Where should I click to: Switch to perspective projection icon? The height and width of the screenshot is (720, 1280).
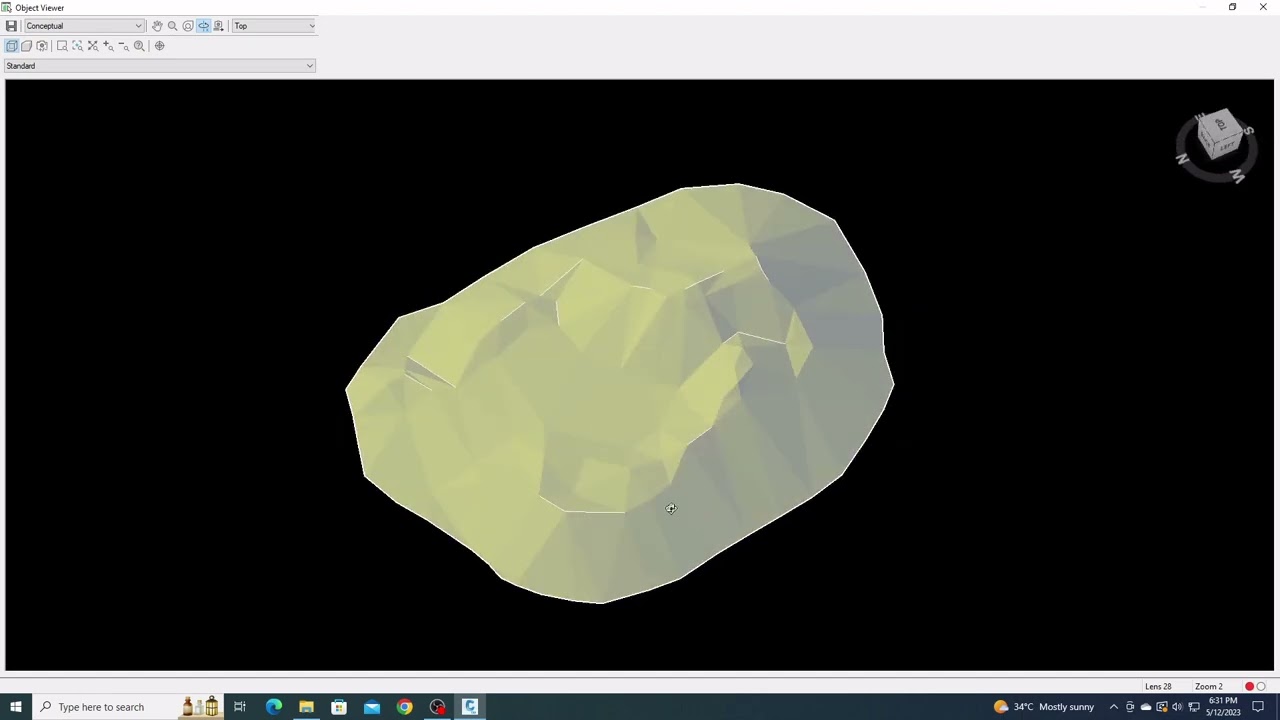click(x=26, y=46)
